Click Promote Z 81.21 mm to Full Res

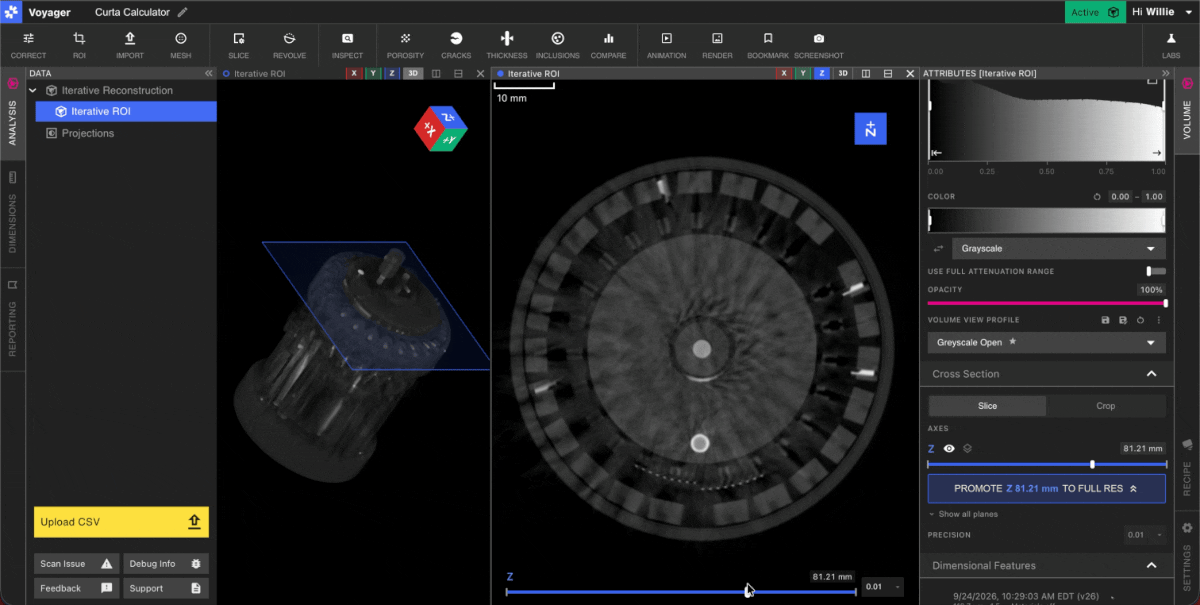1046,488
